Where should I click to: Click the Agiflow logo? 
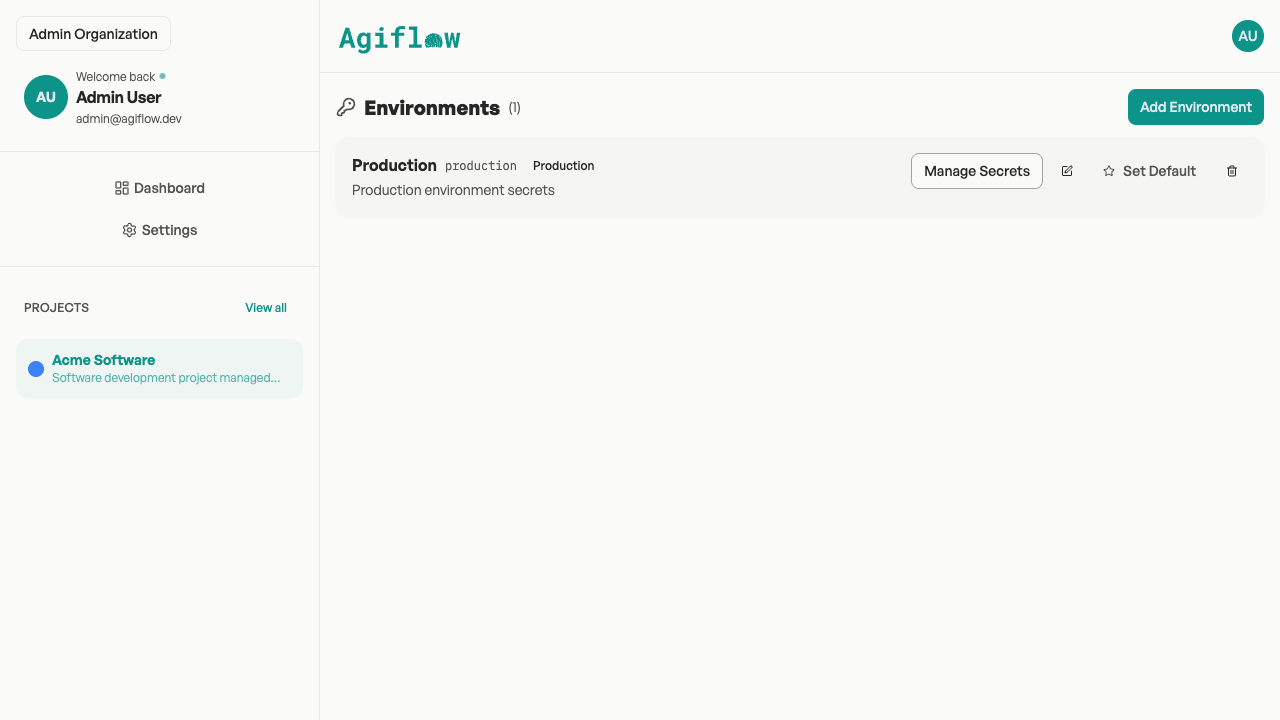click(399, 39)
